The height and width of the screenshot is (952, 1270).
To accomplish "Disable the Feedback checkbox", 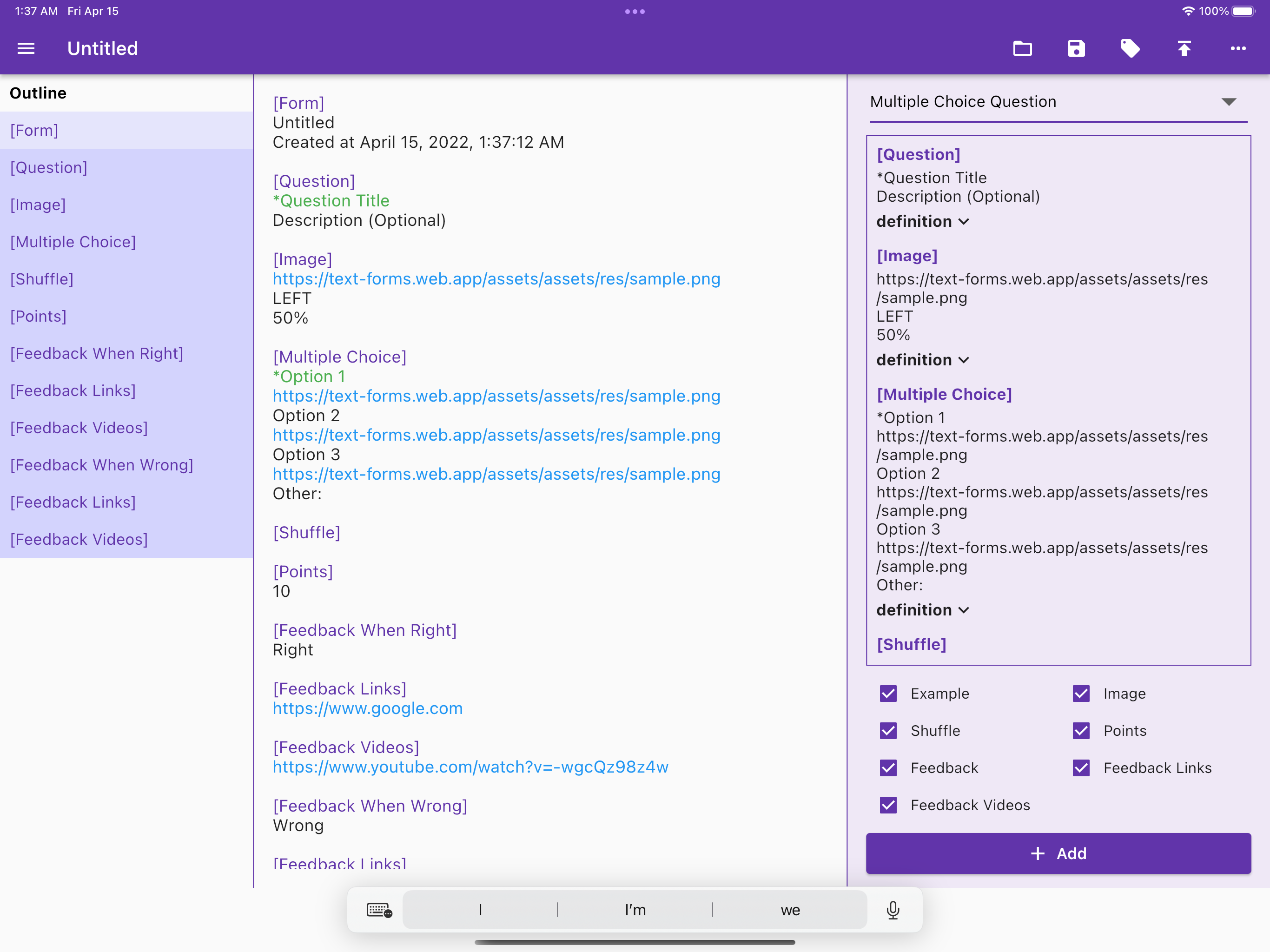I will point(888,768).
